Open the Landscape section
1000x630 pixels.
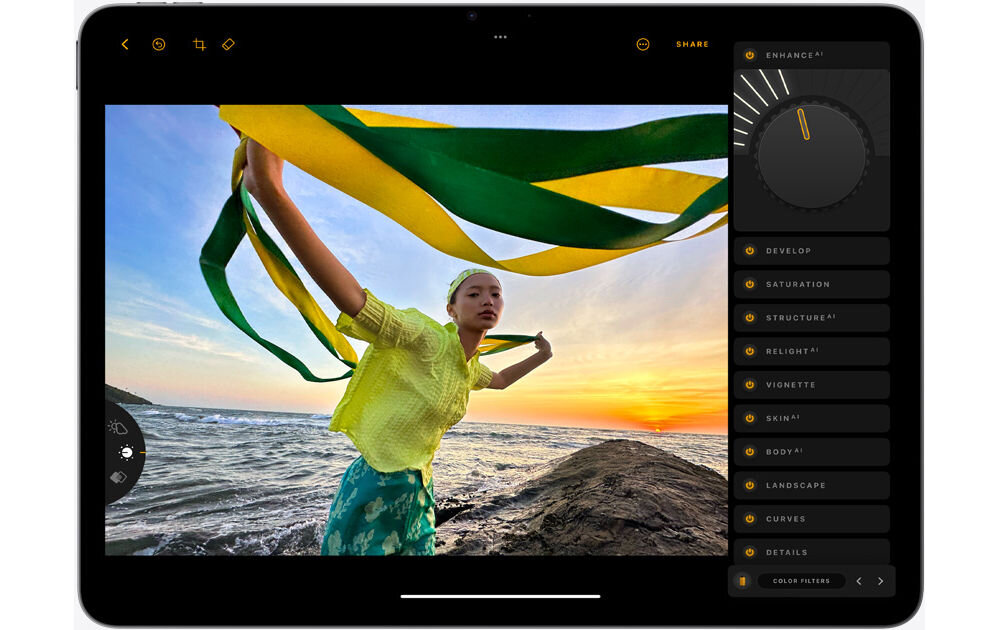click(812, 485)
